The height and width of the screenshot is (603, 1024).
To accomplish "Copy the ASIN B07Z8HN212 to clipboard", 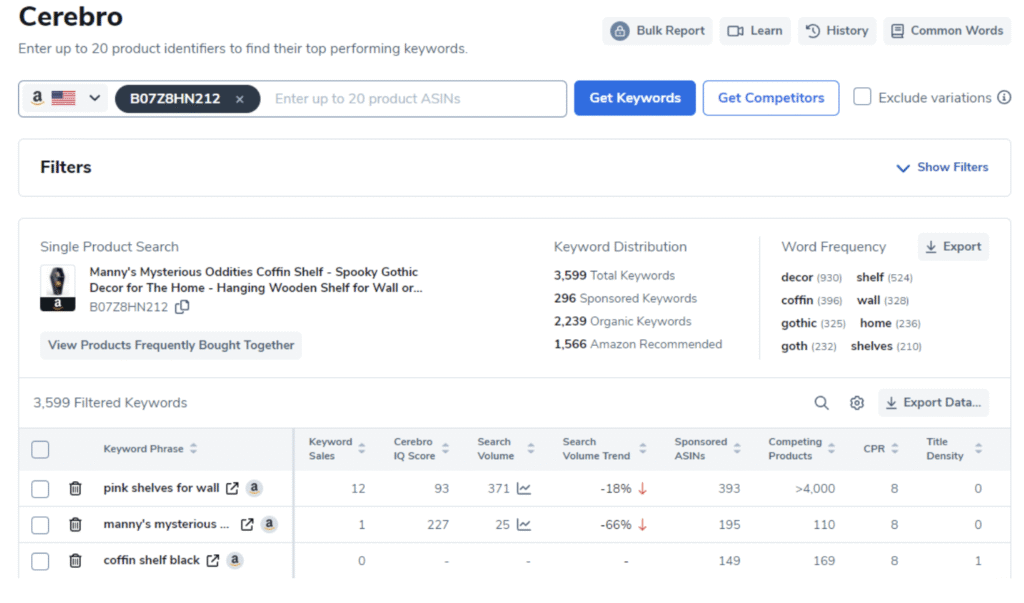I will pyautogui.click(x=183, y=306).
